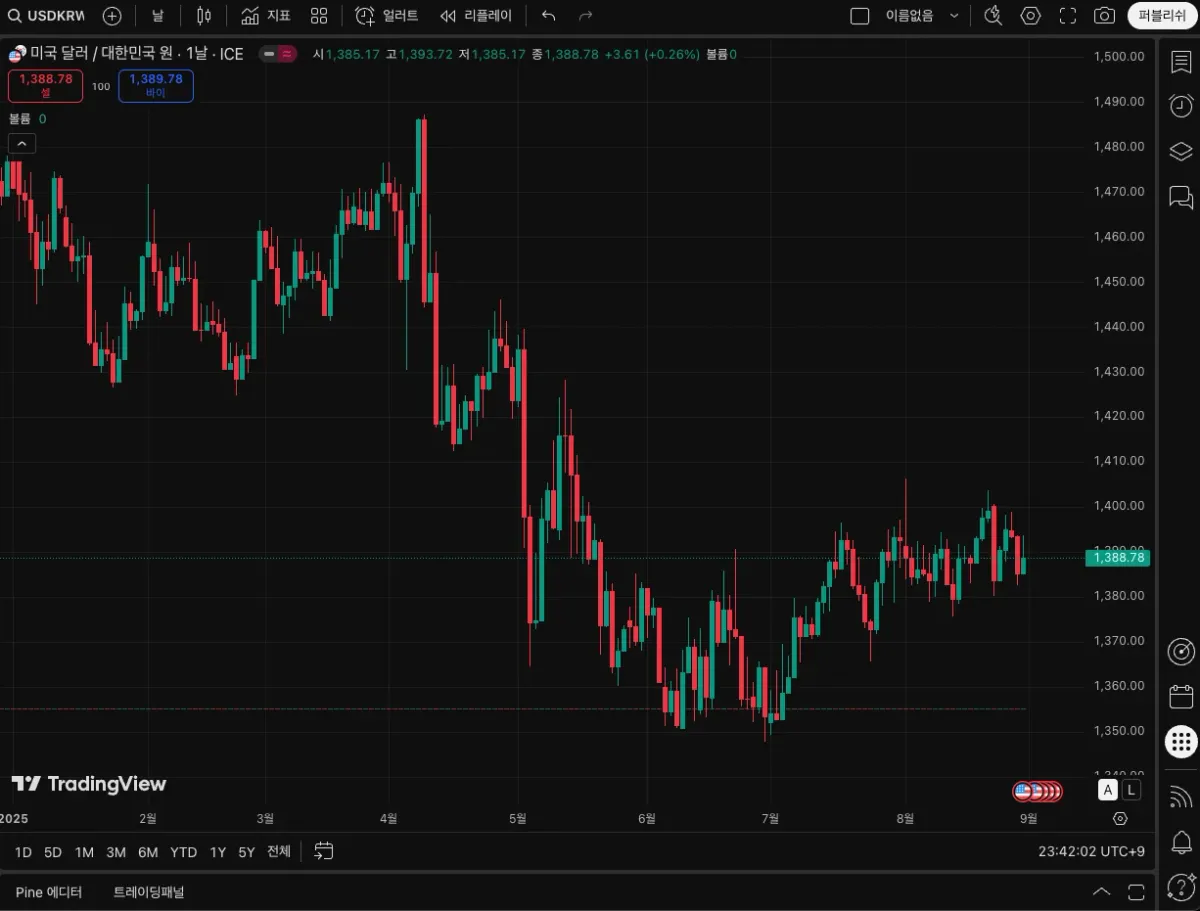Open the 트레이딩패널 tab
The image size is (1200, 911).
(149, 892)
